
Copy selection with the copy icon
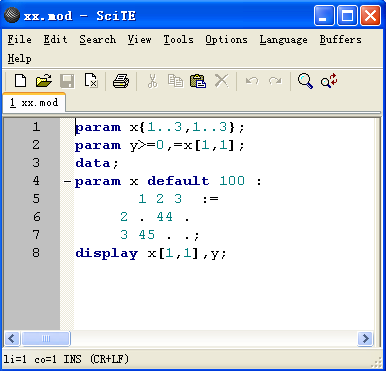coord(175,81)
